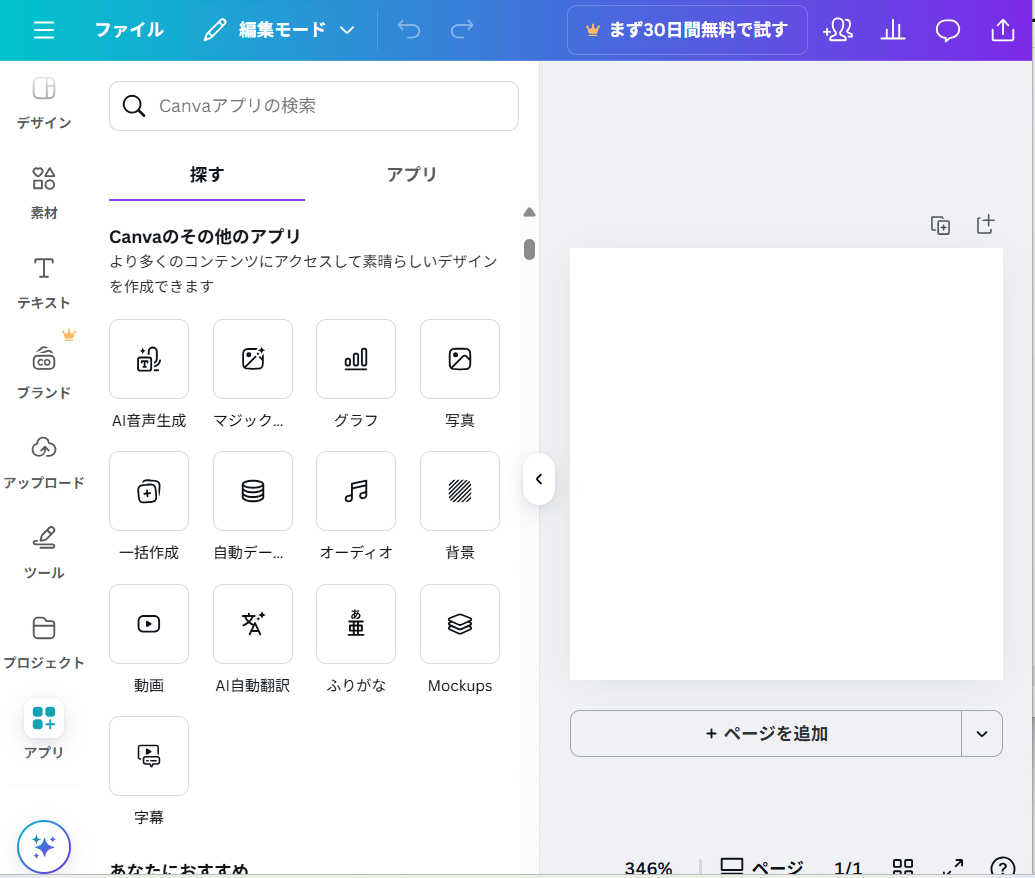Open the テキスト sidebar panel
Image resolution: width=1035 pixels, height=878 pixels.
44,283
